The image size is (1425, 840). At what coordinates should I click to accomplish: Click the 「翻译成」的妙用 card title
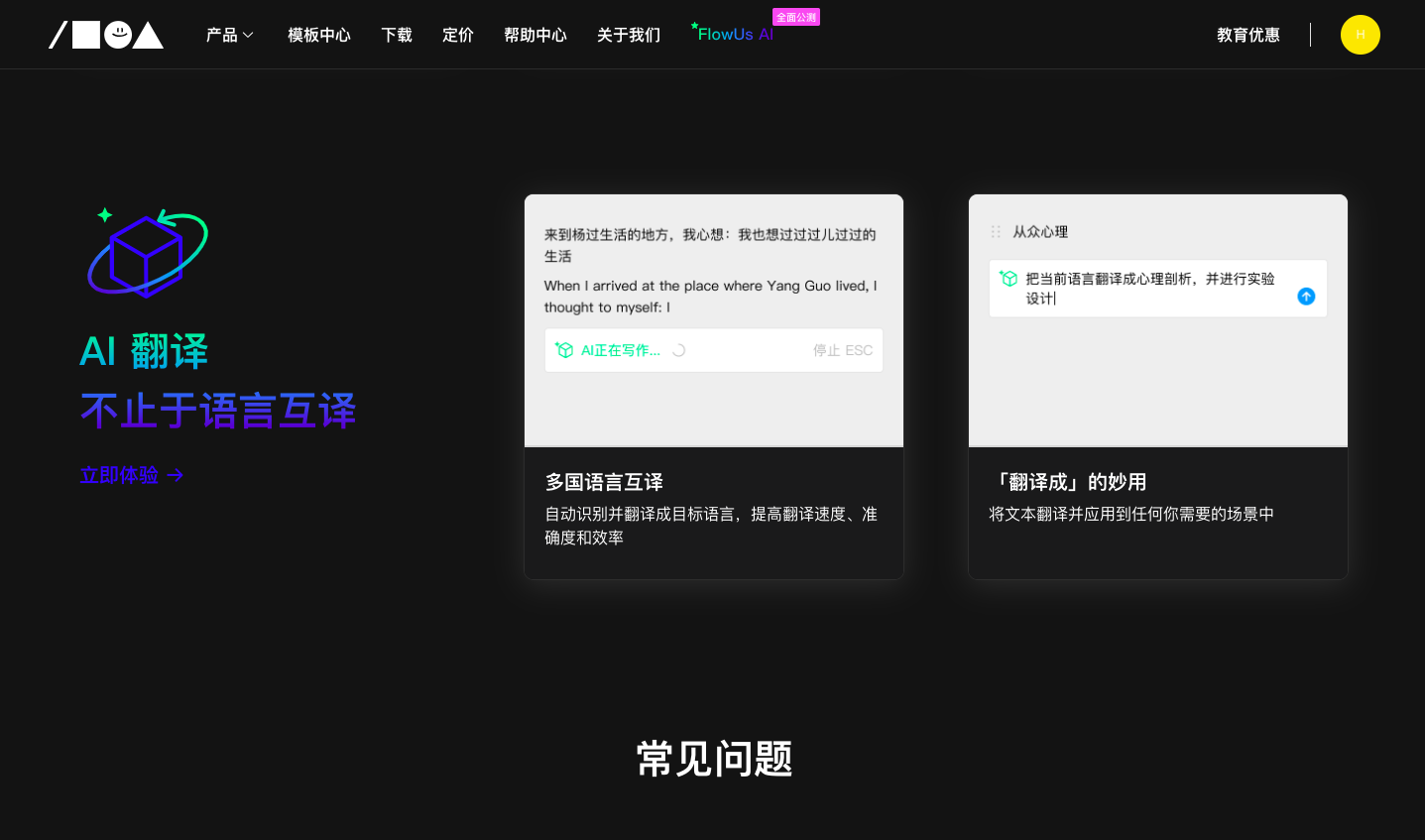(1068, 482)
